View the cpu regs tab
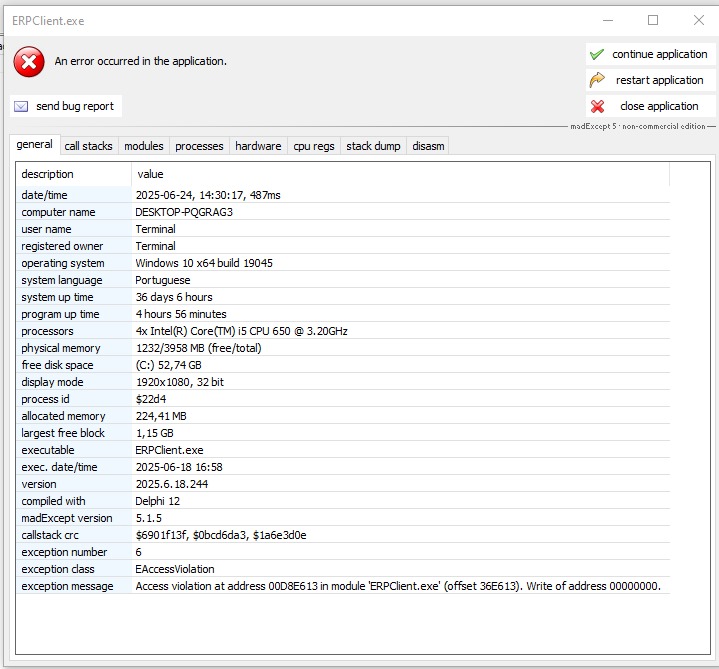Viewport: 719px width, 669px height. tap(314, 146)
